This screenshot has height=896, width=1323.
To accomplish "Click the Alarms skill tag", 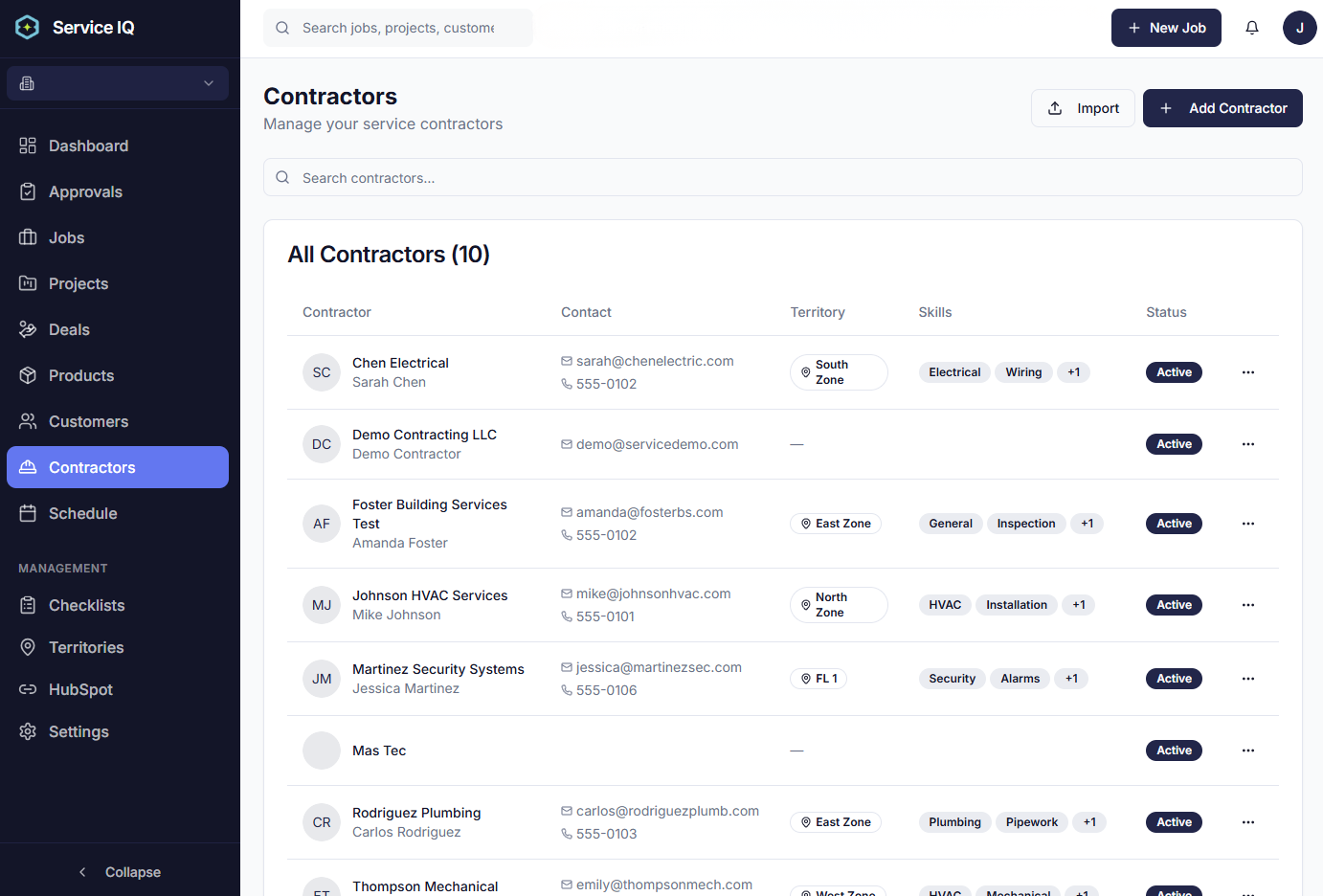I will click(x=1020, y=679).
